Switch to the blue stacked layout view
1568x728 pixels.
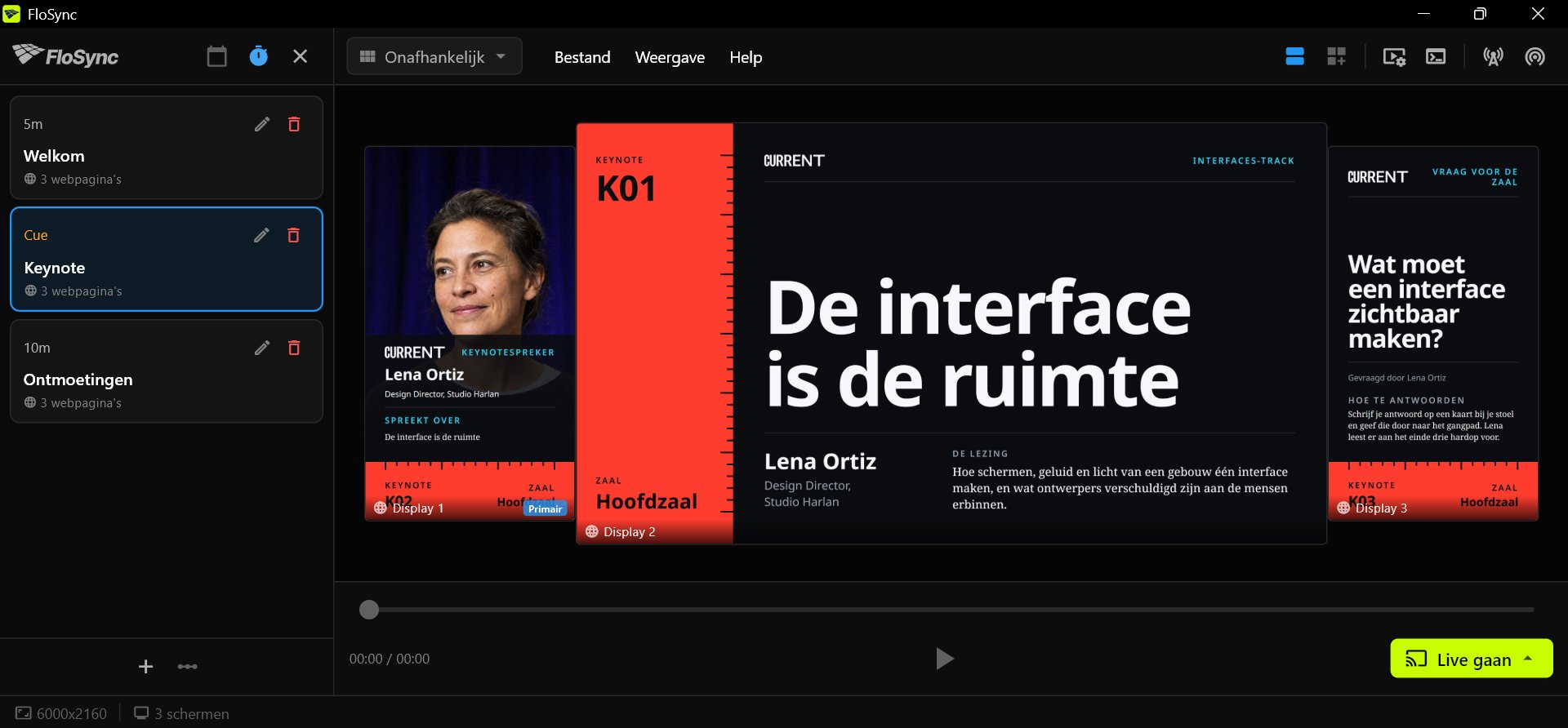1294,56
